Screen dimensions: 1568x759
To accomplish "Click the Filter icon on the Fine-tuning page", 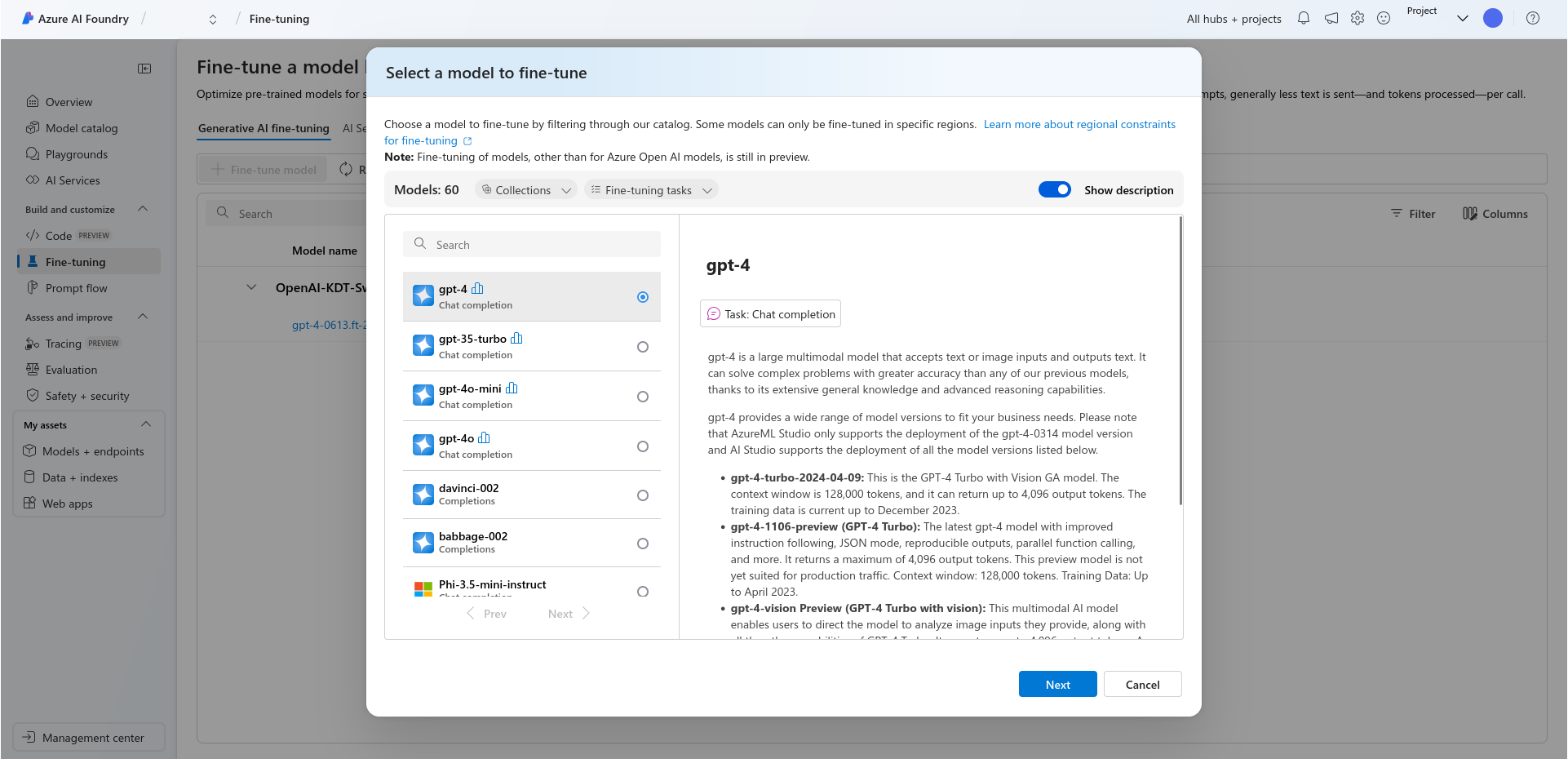I will coord(1397,213).
